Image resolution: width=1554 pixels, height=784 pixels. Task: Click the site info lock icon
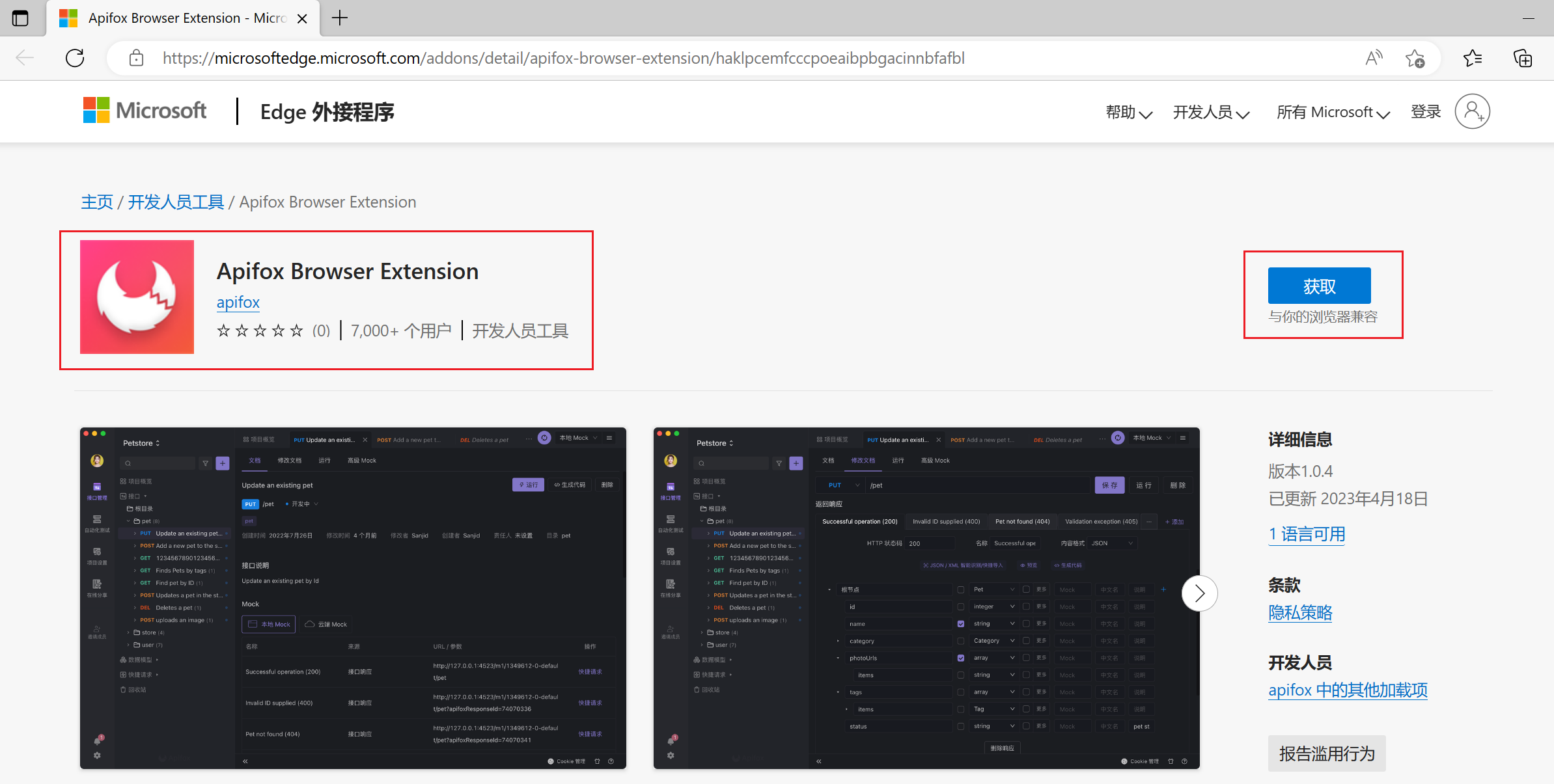pyautogui.click(x=136, y=58)
